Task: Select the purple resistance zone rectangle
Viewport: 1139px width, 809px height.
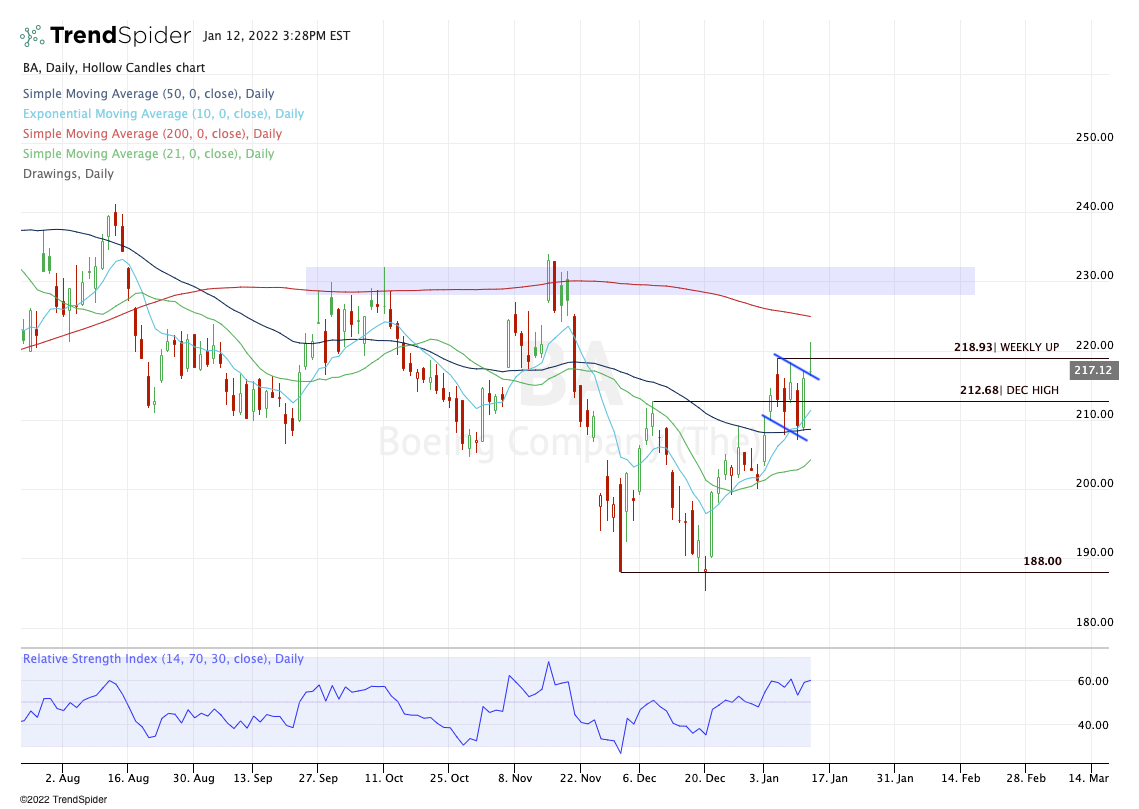Action: [x=640, y=281]
